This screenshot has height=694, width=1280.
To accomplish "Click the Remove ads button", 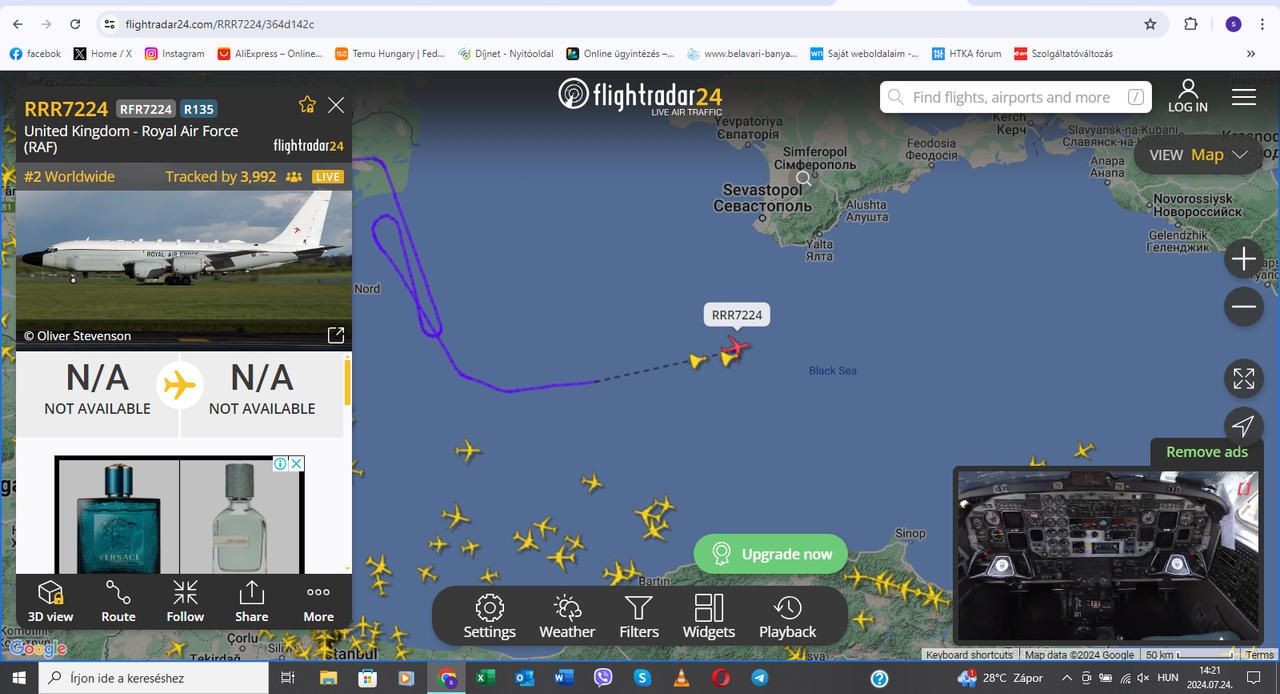I will (x=1207, y=452).
